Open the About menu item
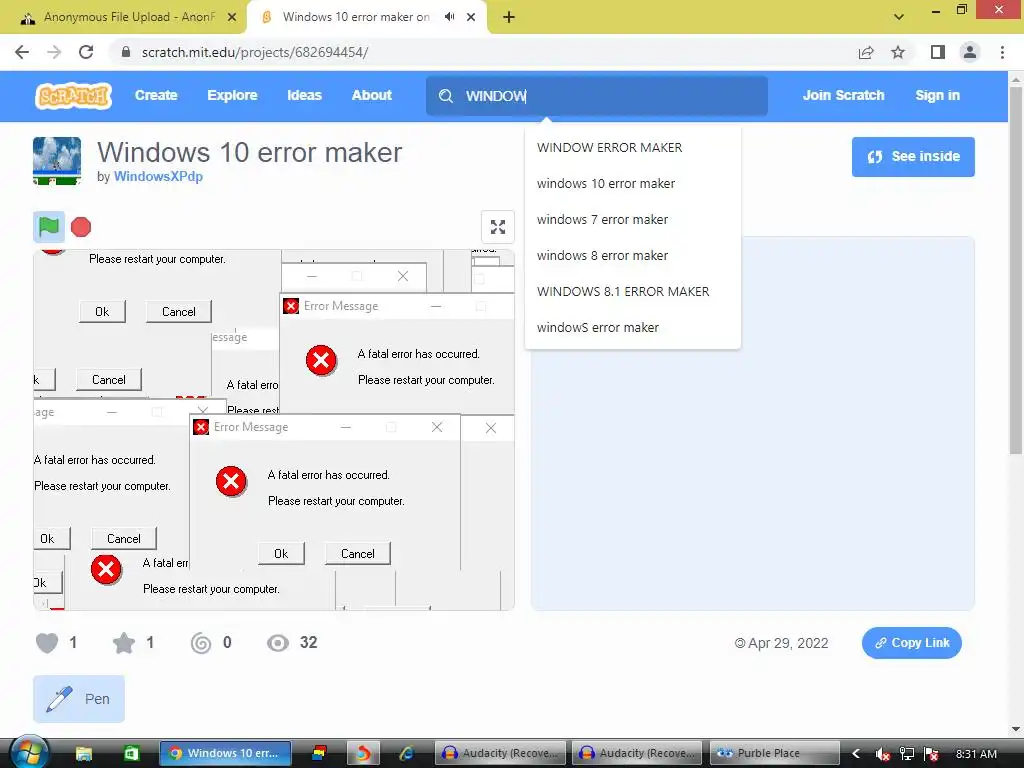The width and height of the screenshot is (1024, 768). [372, 95]
